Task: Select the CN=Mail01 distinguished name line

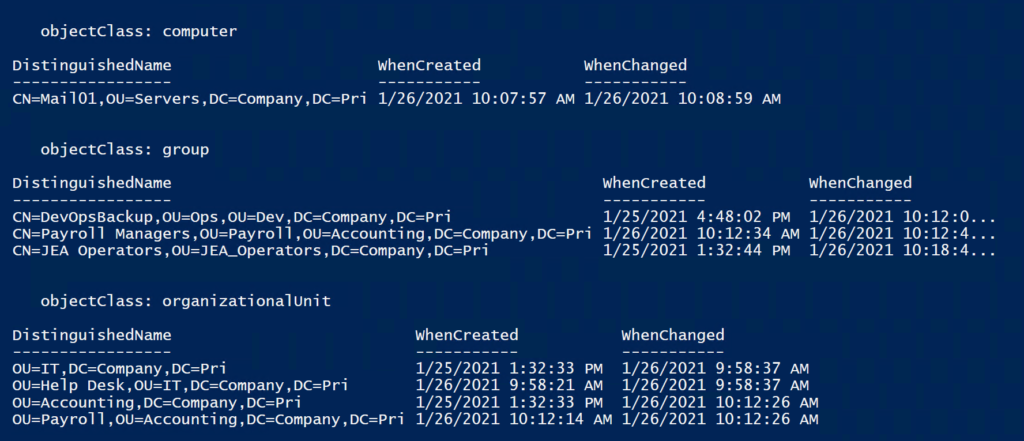Action: pyautogui.click(x=189, y=99)
